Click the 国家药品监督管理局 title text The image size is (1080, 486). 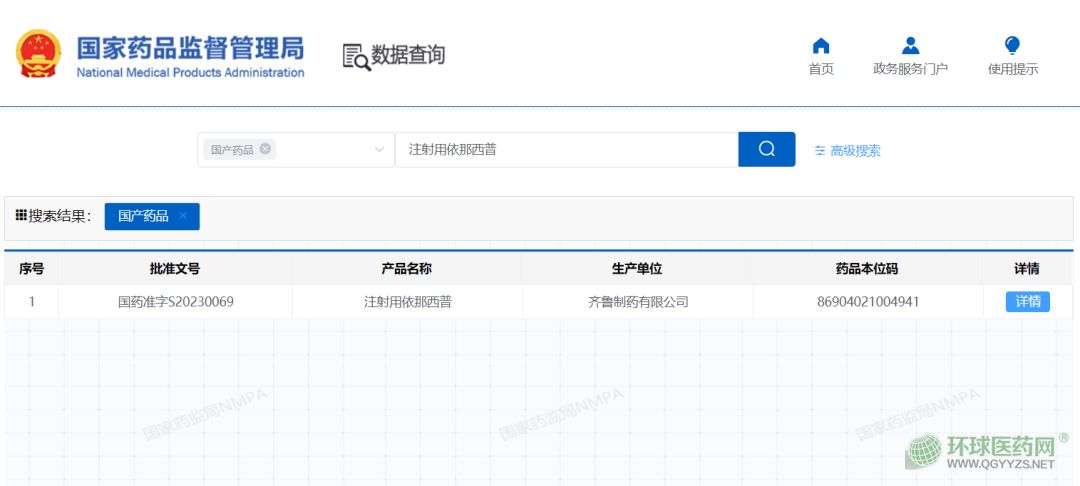190,48
